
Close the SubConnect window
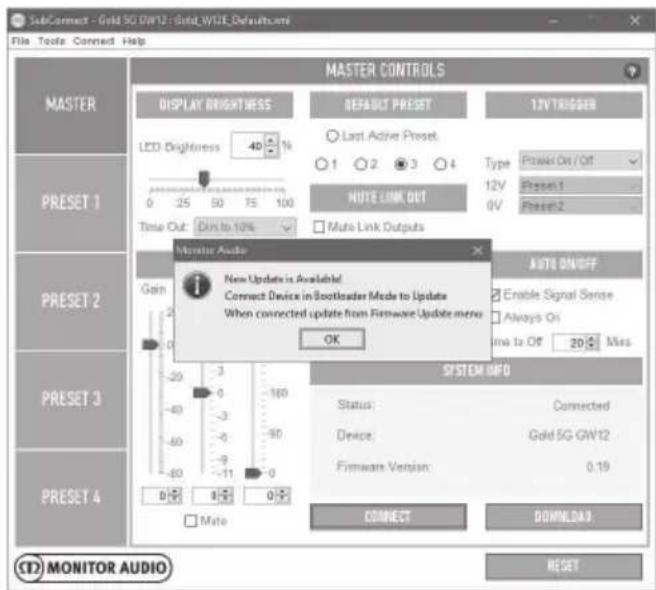634,21
